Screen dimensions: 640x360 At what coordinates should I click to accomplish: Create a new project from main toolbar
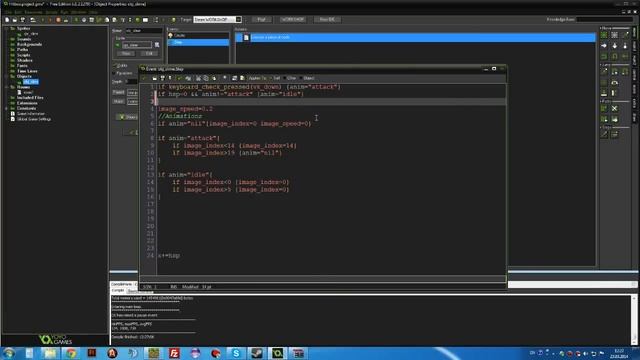click(7, 20)
